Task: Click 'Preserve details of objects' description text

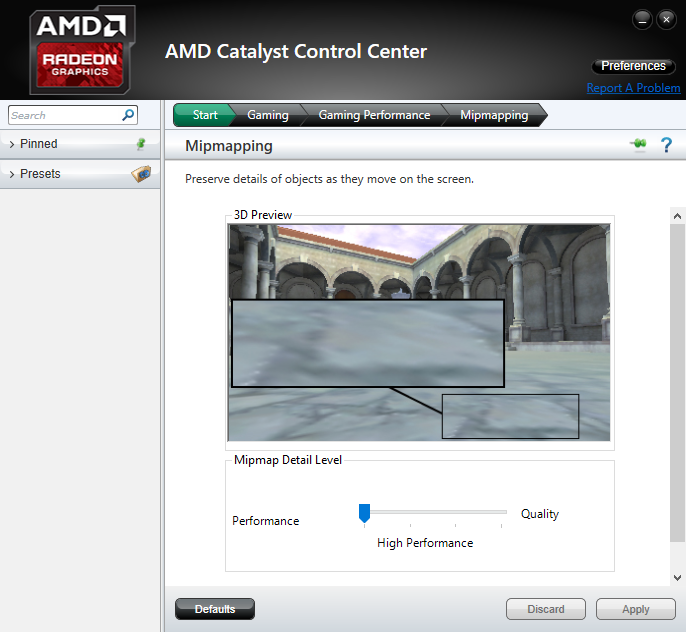Action: [x=329, y=179]
